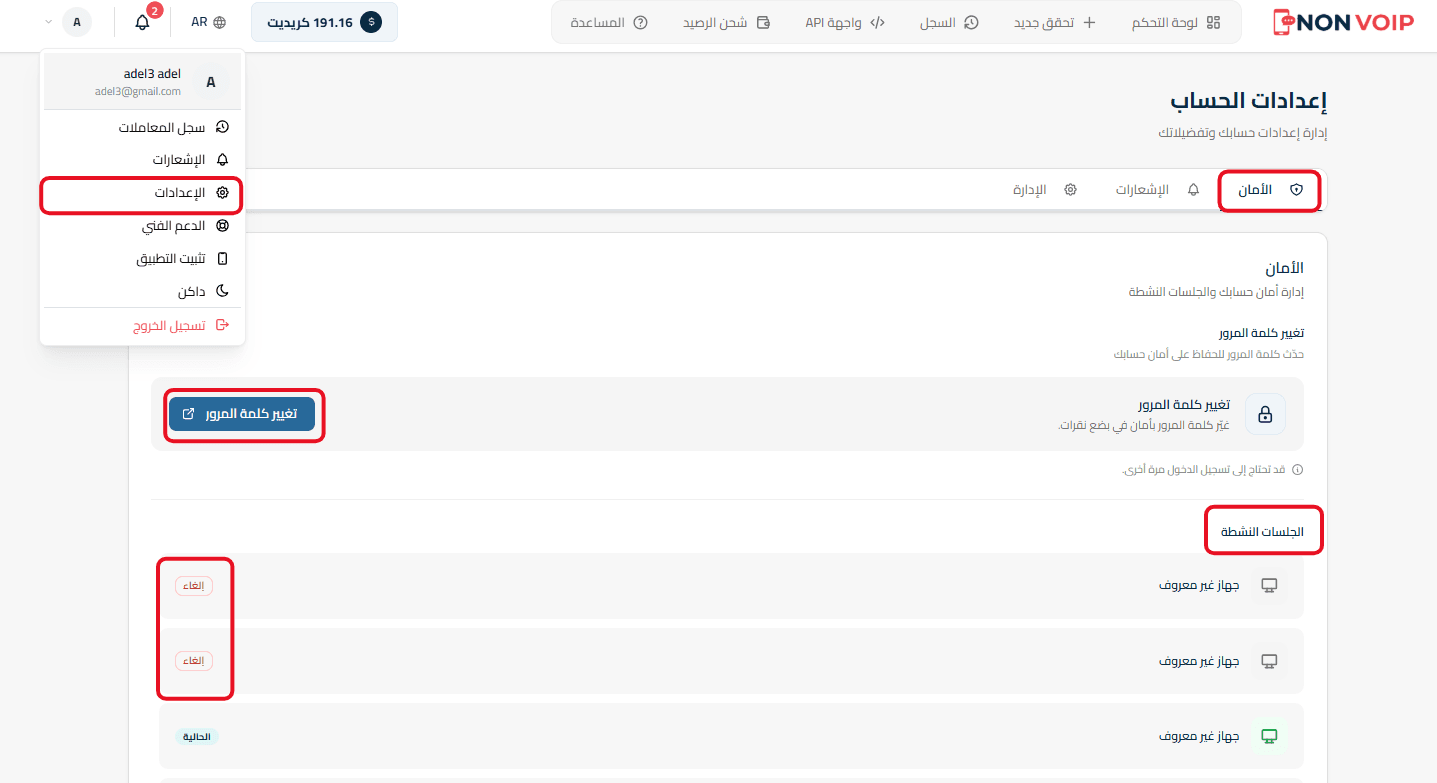
Task: Click the green monitor icon of current session
Action: point(1269,737)
